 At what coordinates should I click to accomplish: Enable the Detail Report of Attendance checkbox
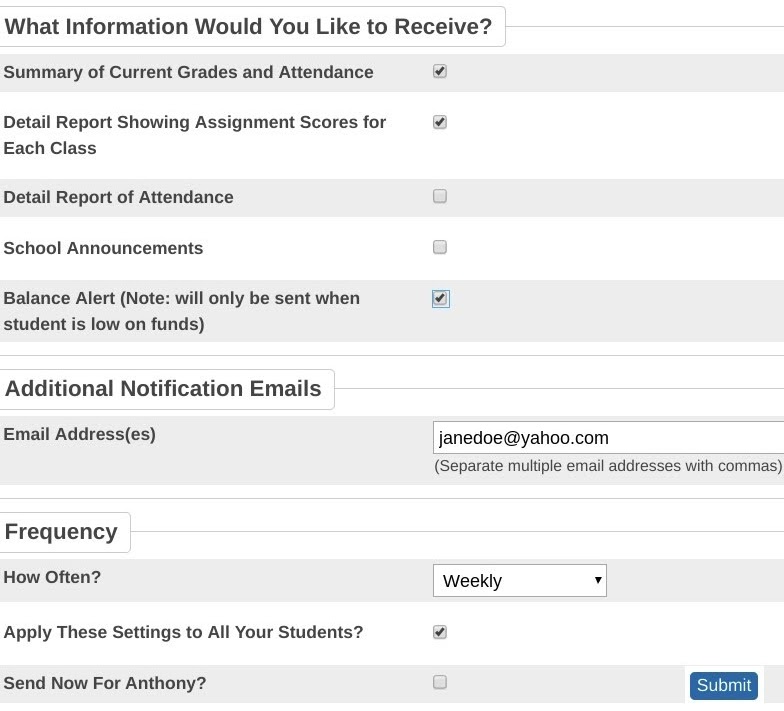click(440, 196)
